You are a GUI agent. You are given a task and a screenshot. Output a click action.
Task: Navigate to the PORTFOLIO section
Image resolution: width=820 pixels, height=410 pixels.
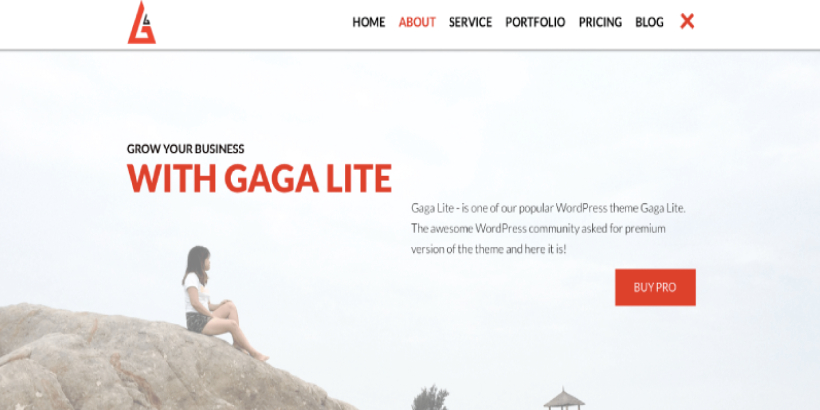[x=535, y=22]
